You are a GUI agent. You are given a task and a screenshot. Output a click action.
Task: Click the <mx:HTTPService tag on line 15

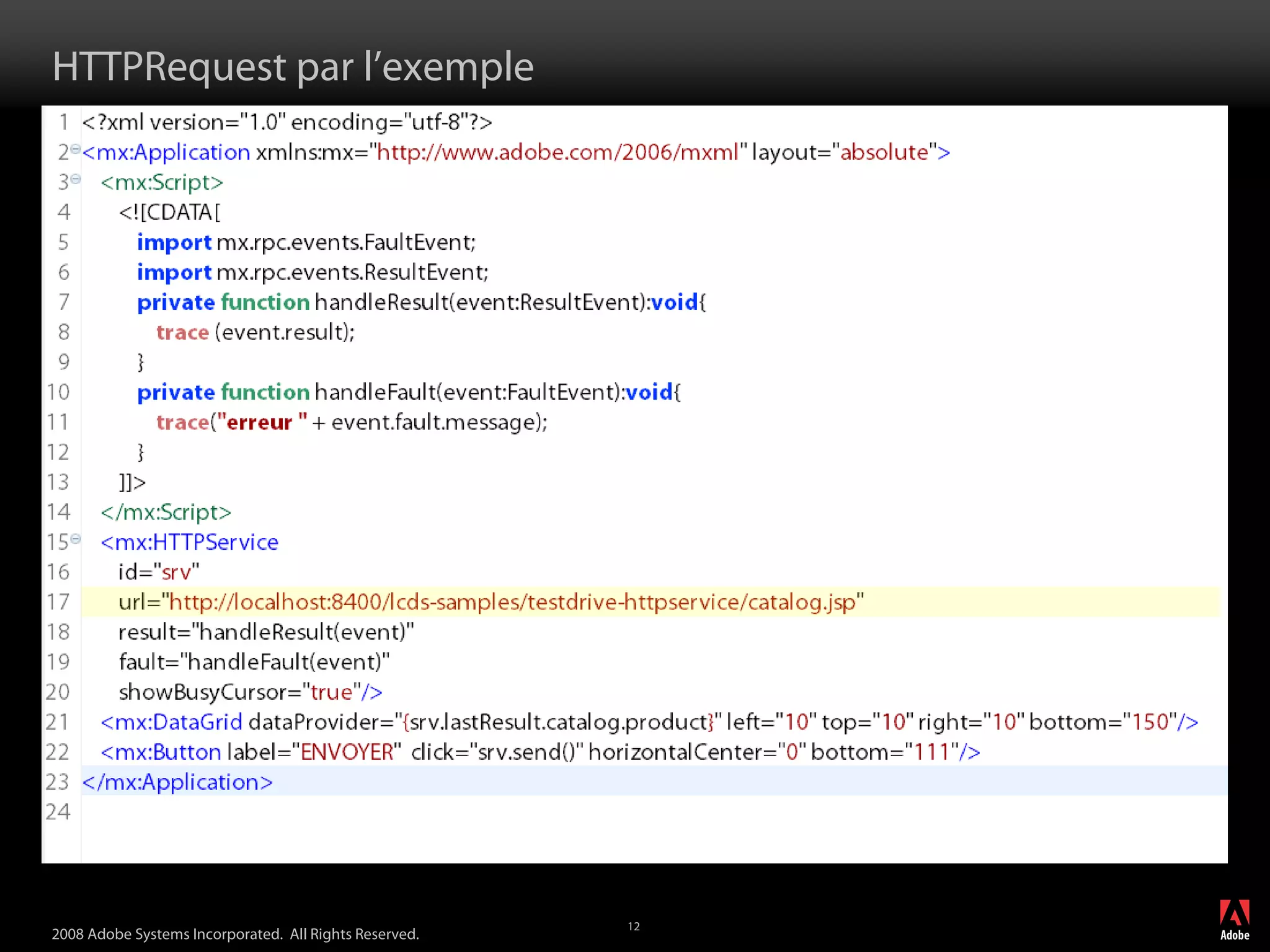pyautogui.click(x=189, y=542)
